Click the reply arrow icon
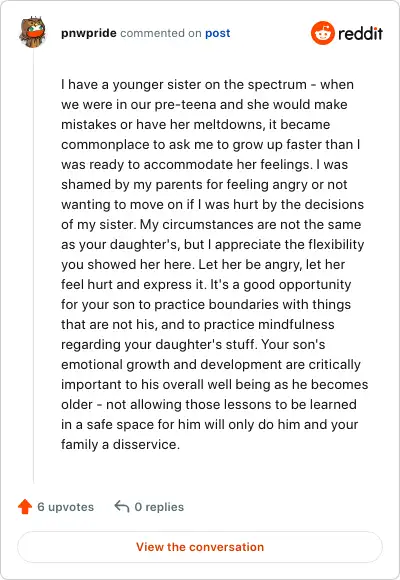400x580 pixels. point(121,506)
